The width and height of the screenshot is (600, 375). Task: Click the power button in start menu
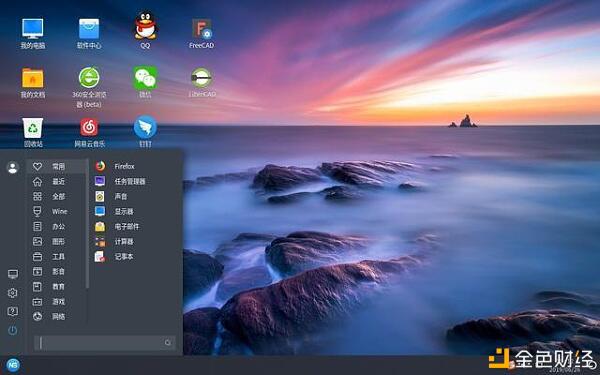[x=13, y=330]
